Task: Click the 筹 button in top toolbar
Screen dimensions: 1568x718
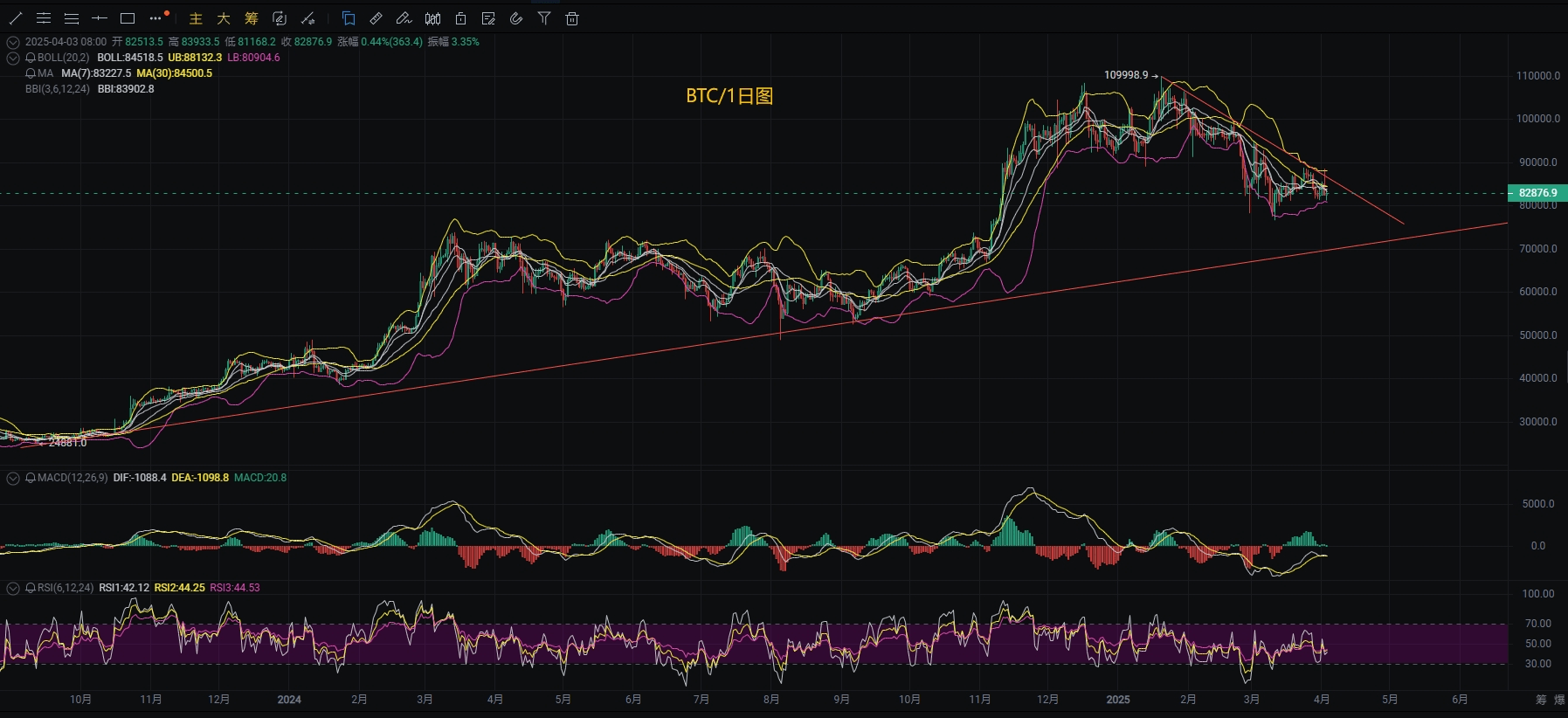Action: (252, 18)
